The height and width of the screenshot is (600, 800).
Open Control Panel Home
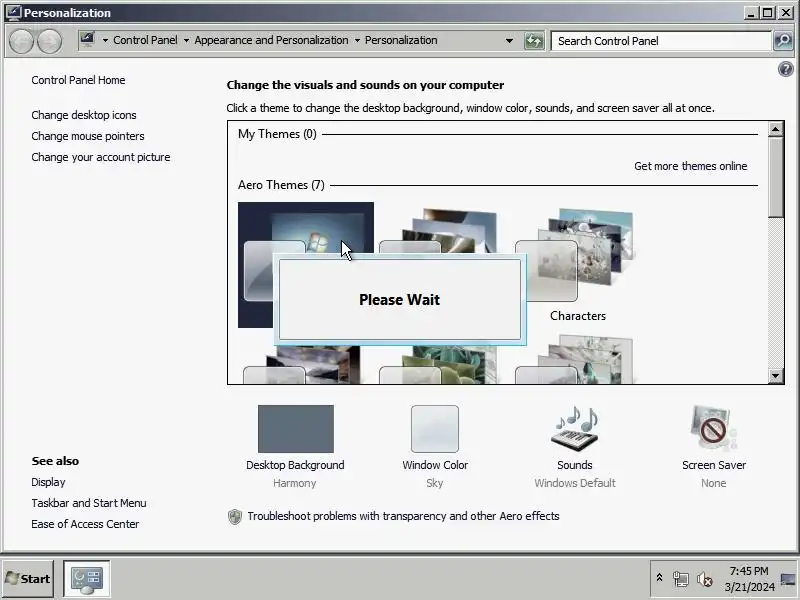(78, 80)
